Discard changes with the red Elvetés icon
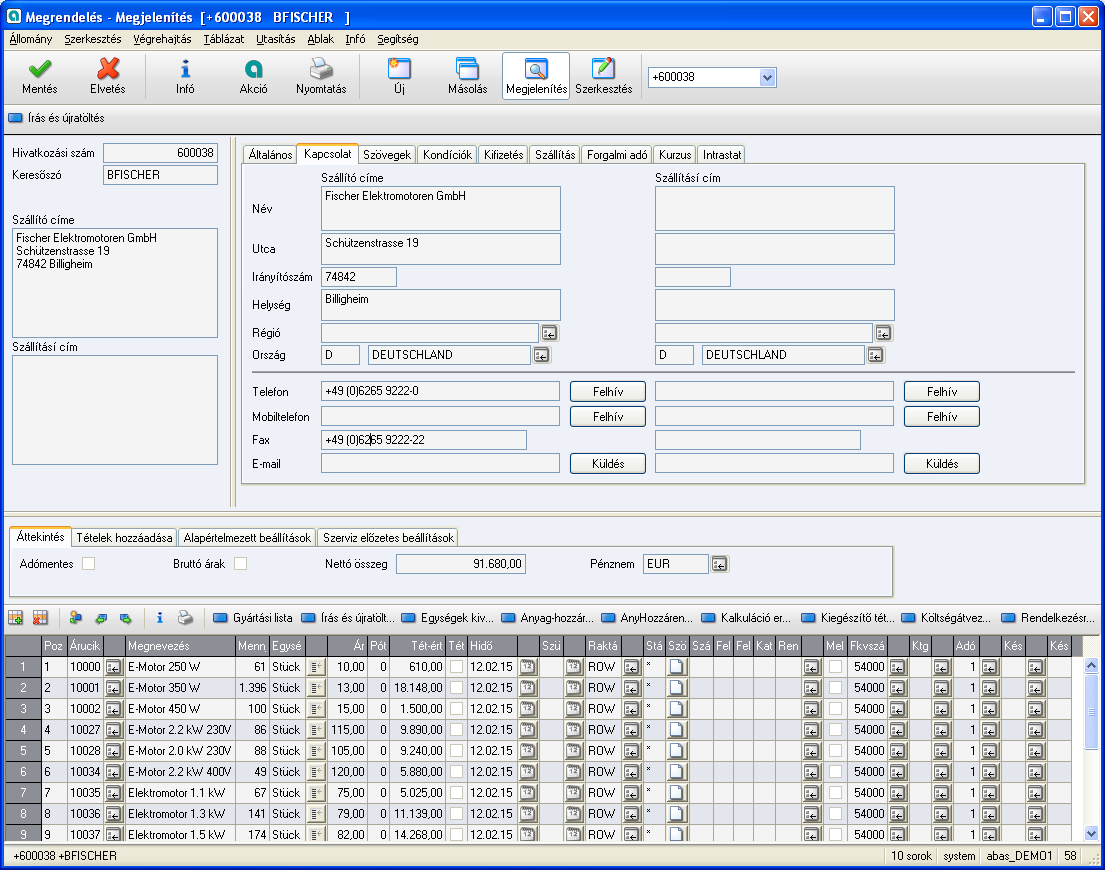The image size is (1105, 870). (108, 69)
